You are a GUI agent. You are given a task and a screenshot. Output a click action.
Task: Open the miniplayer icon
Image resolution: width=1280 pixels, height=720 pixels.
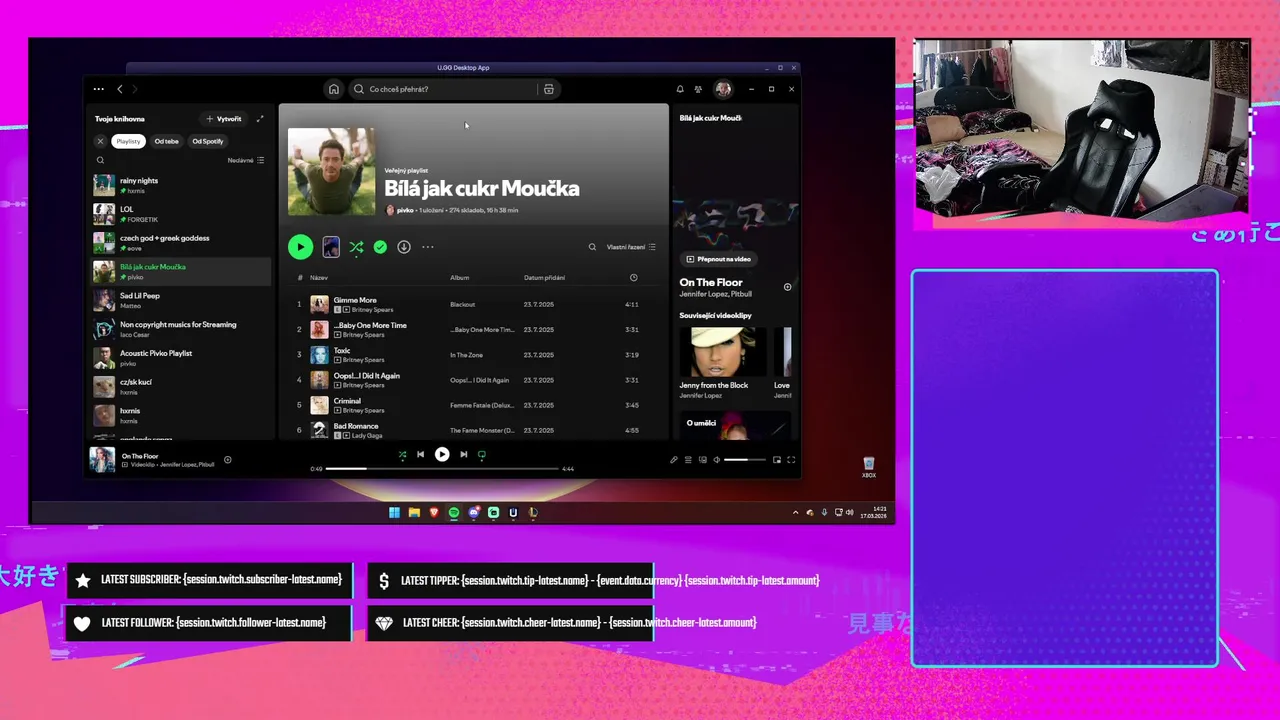coord(776,460)
